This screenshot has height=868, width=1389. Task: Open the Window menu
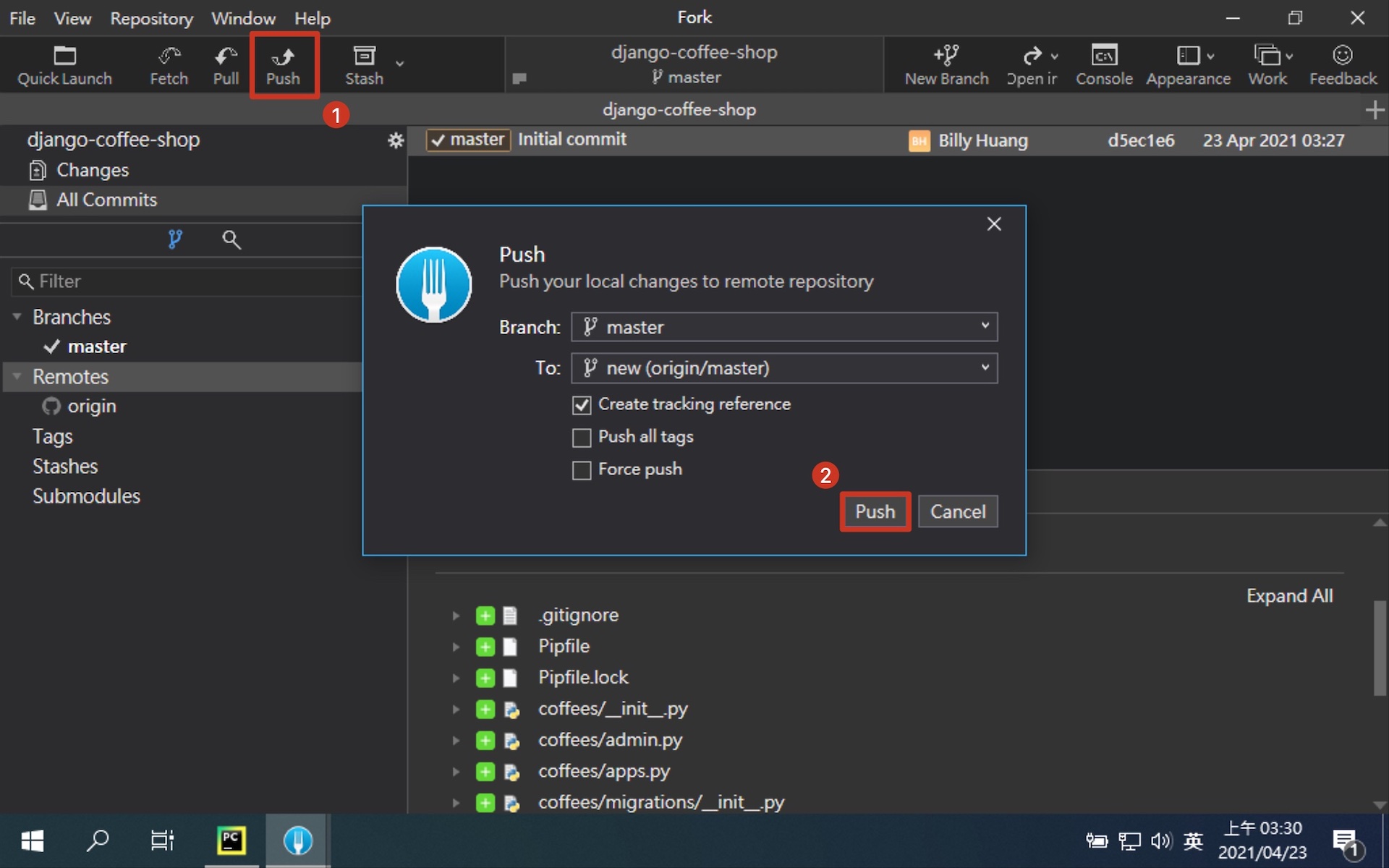click(243, 18)
